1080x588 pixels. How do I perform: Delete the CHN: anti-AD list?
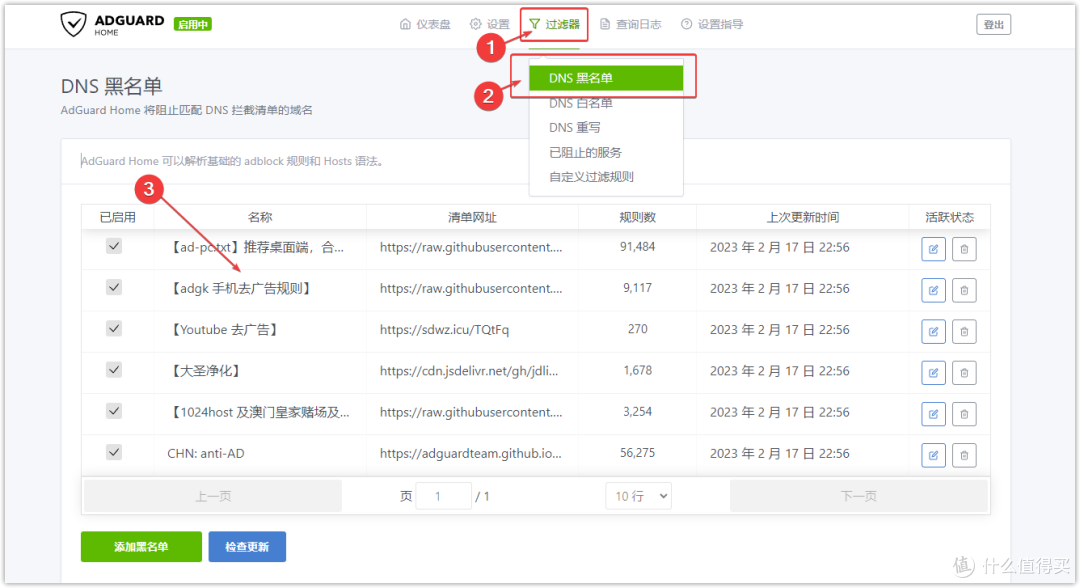[x=963, y=454]
